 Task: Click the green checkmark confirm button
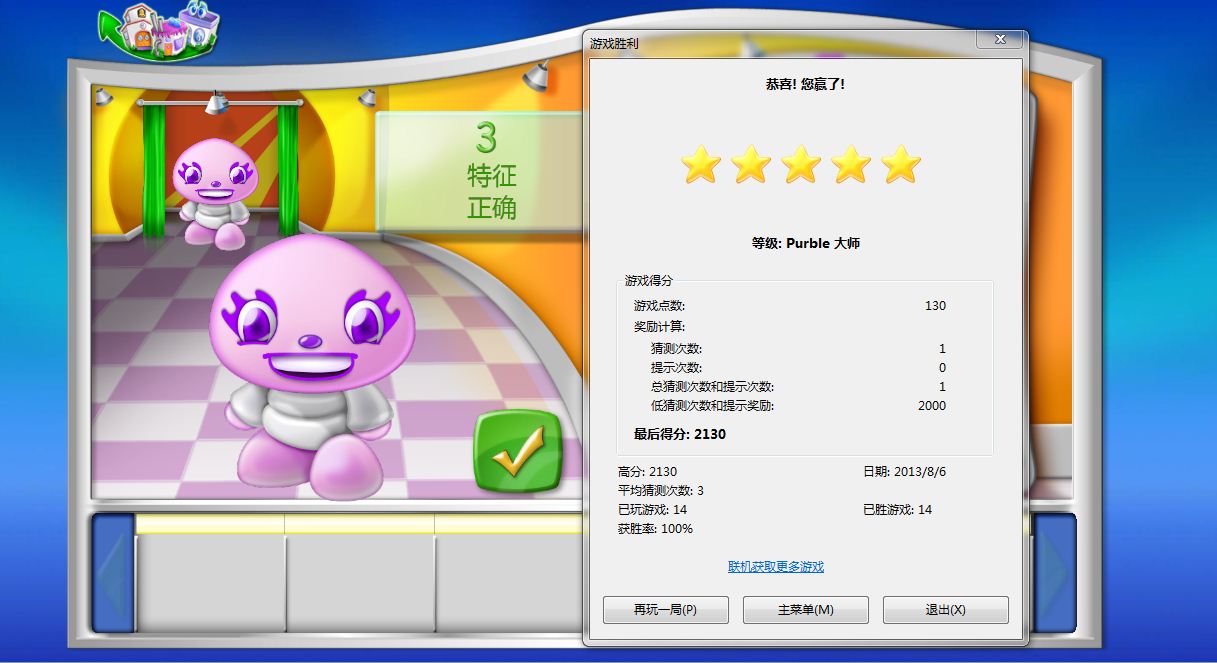point(517,451)
